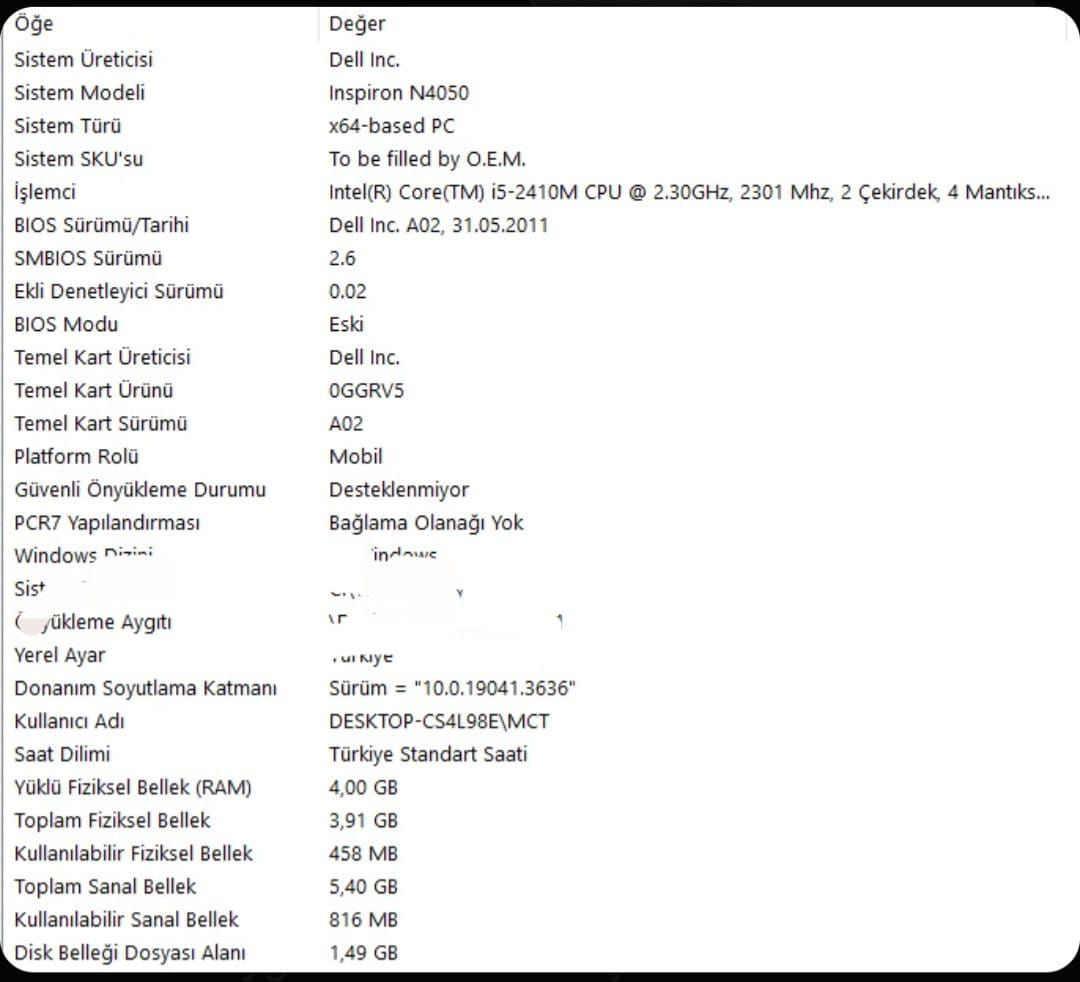Click the value Desteklenmiyor

(399, 490)
